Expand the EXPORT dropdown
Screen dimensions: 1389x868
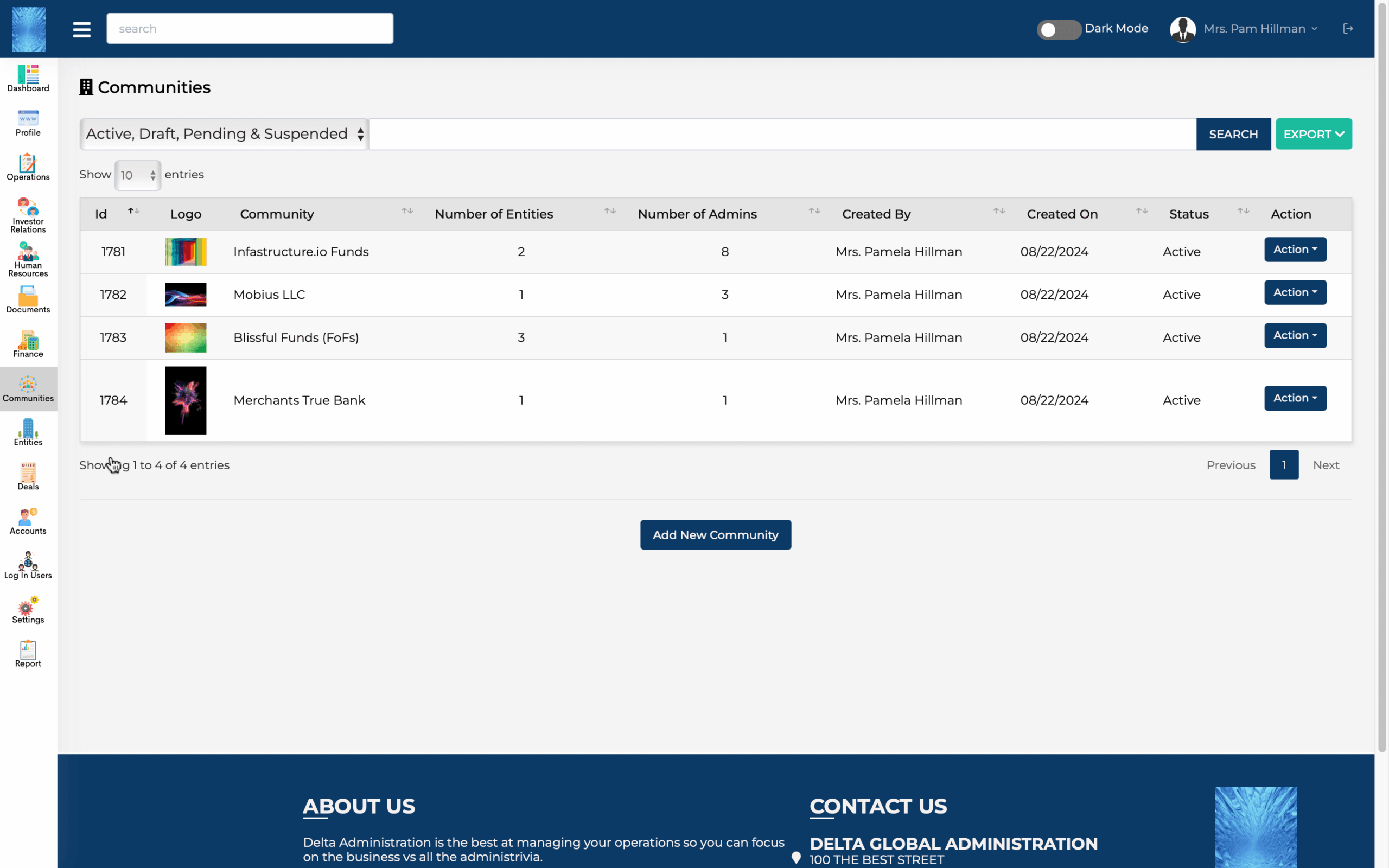point(1313,134)
